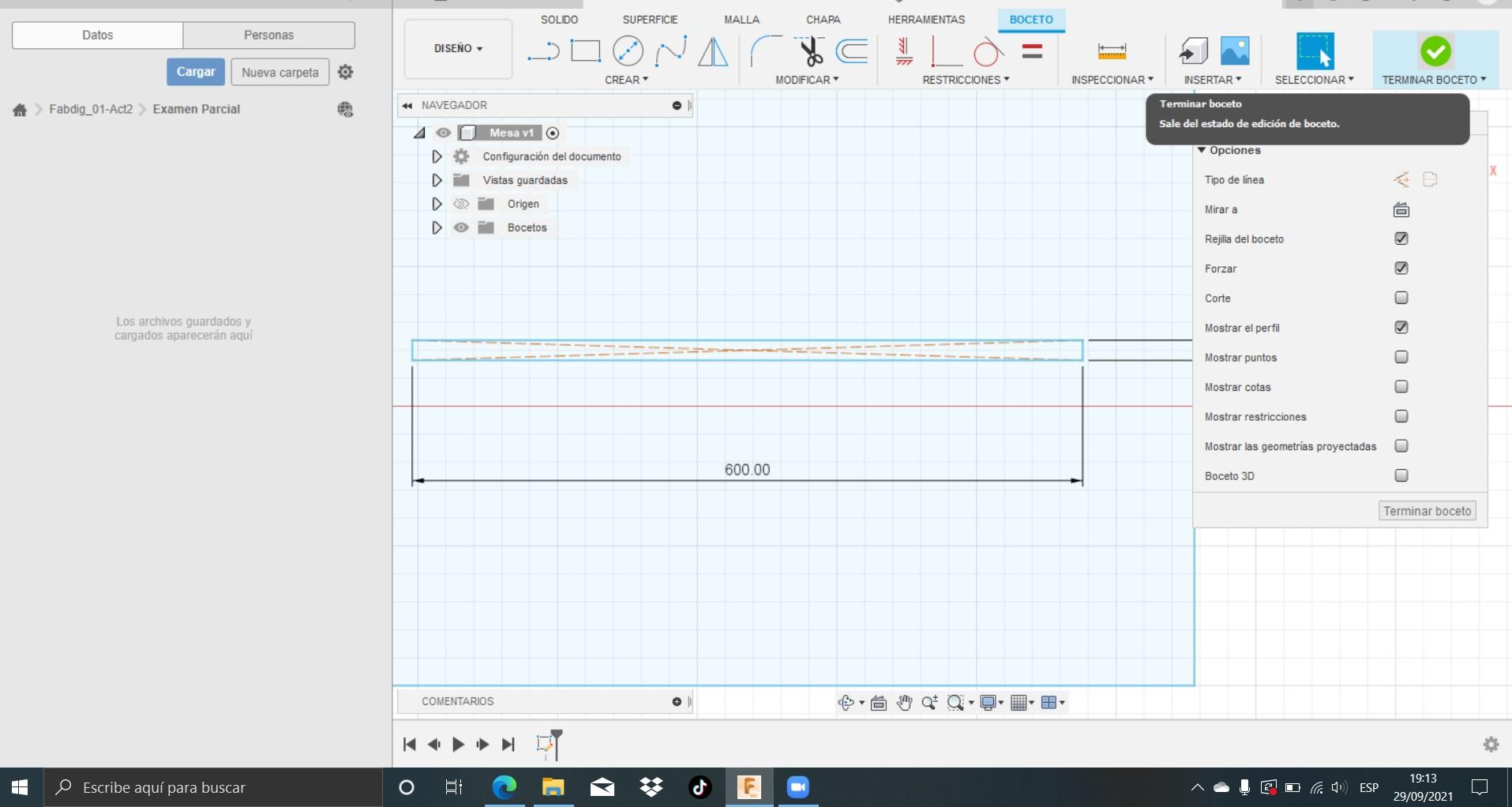Click the Terminar boceto palette button
The height and width of the screenshot is (807, 1512).
click(1428, 511)
